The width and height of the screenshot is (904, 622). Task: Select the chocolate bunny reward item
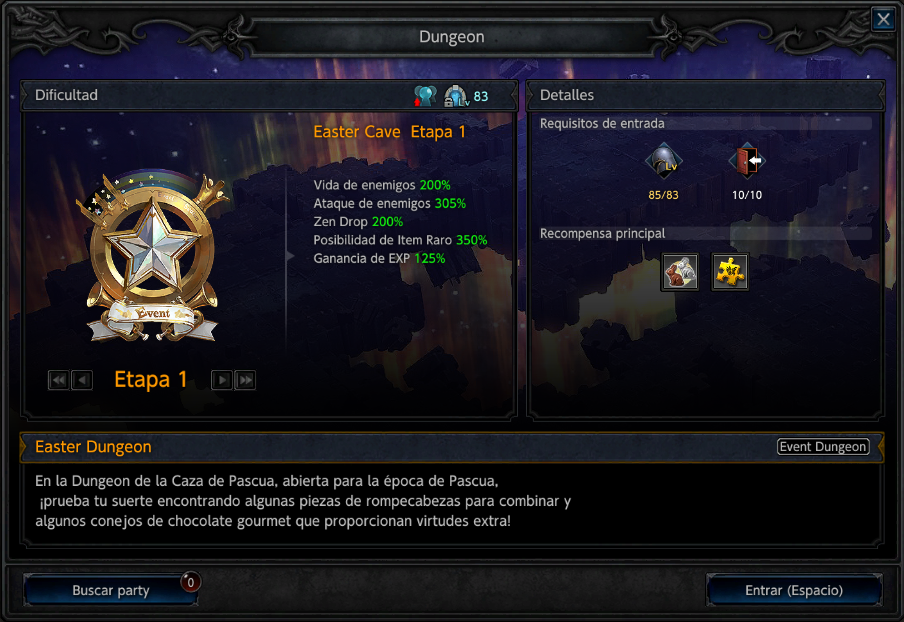pyautogui.click(x=680, y=272)
